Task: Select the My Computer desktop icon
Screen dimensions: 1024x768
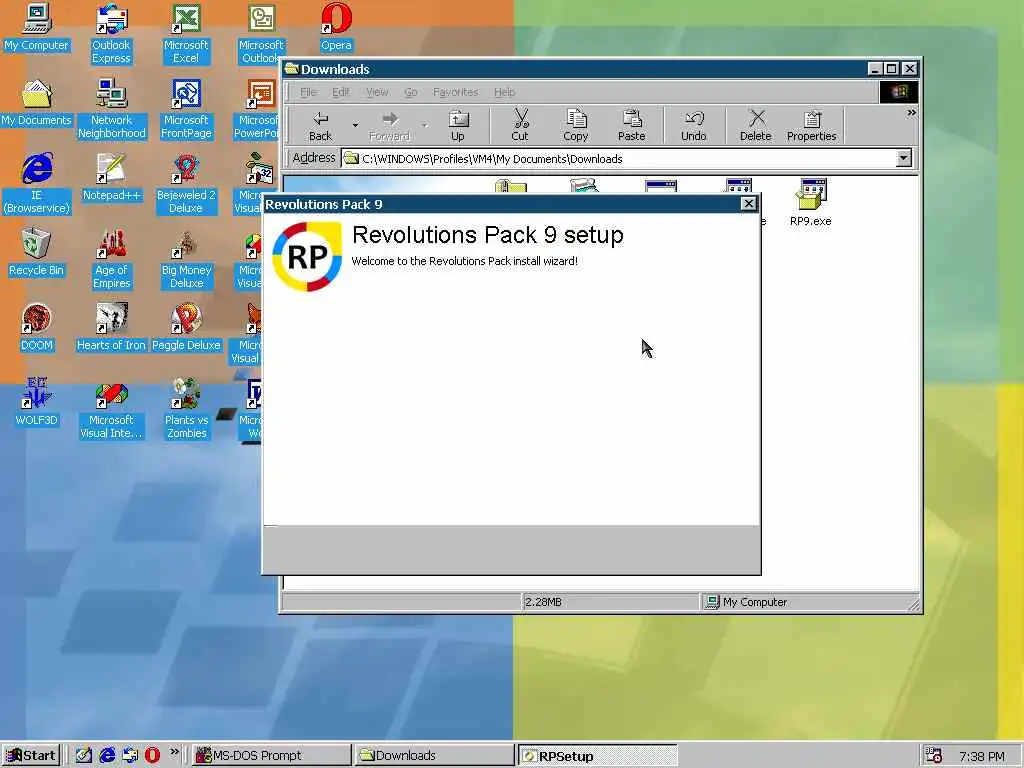Action: tap(37, 27)
